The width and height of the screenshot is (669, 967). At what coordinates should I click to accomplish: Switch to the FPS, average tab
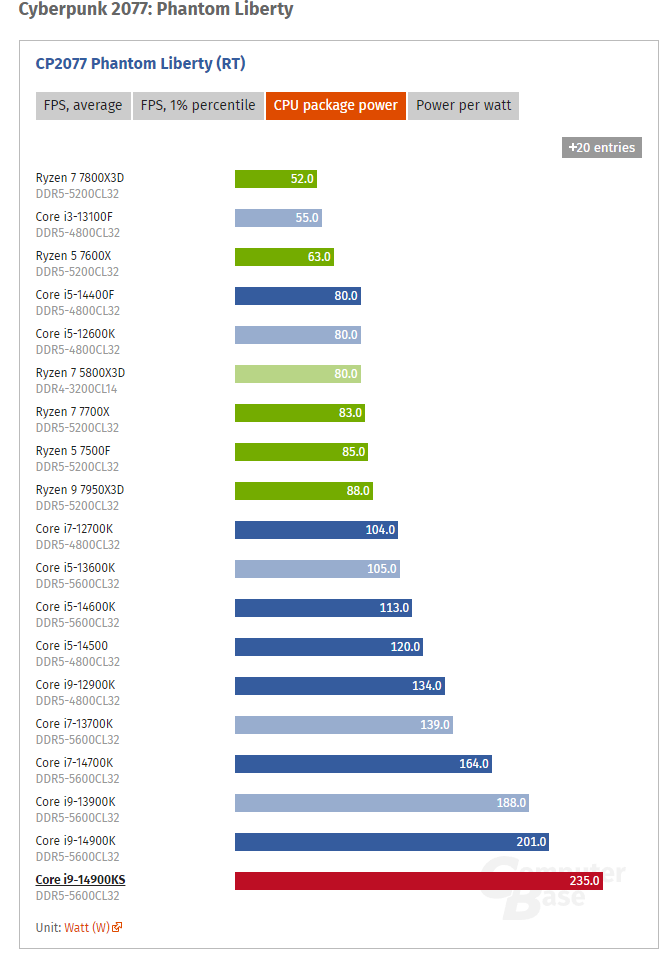pos(83,105)
